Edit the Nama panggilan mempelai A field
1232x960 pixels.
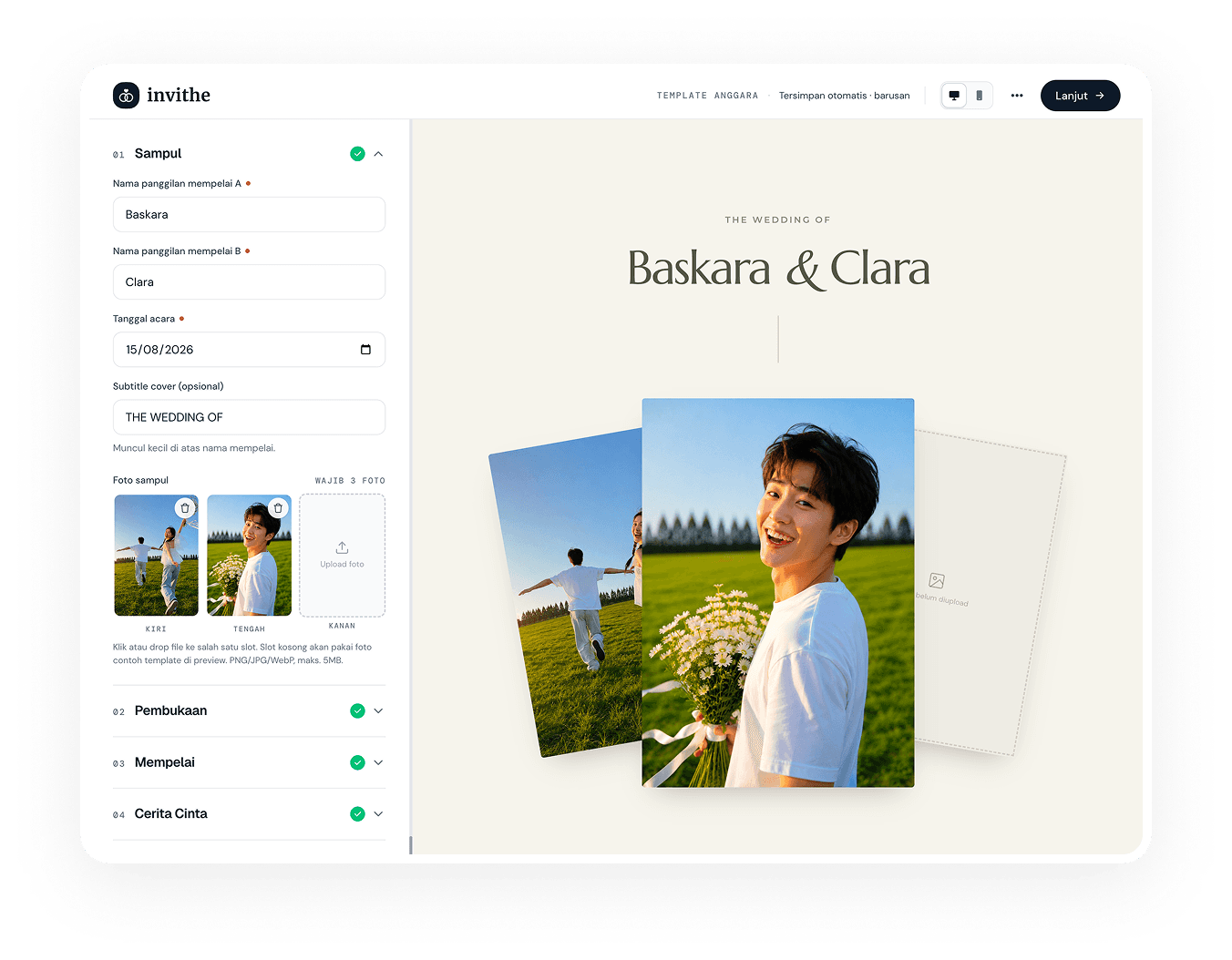pyautogui.click(x=249, y=215)
